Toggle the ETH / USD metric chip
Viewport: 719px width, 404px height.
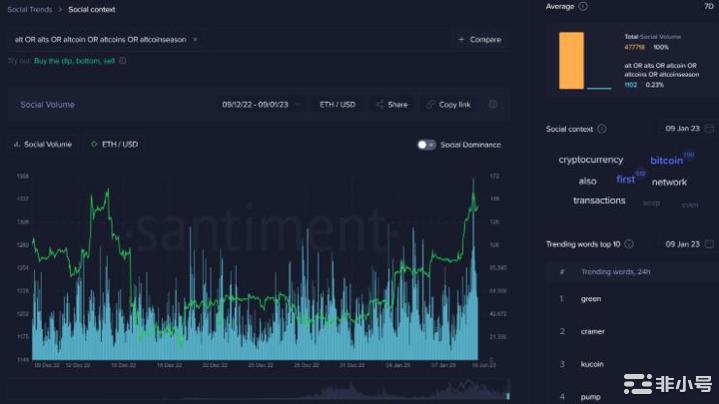click(x=115, y=144)
